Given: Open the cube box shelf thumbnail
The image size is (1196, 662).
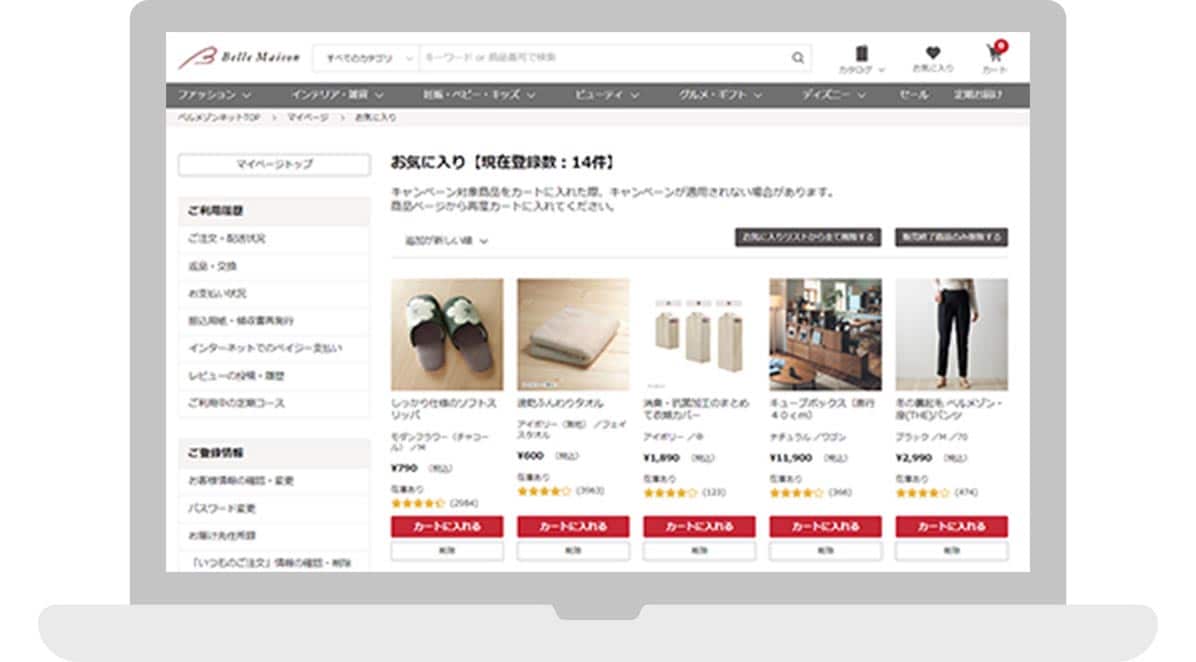Looking at the screenshot, I should click(825, 335).
